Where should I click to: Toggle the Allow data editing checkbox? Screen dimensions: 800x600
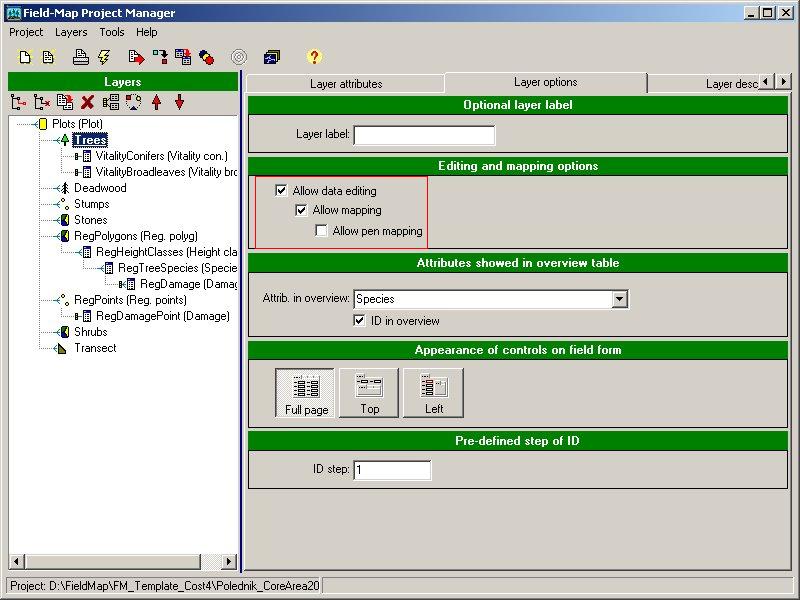pyautogui.click(x=281, y=190)
